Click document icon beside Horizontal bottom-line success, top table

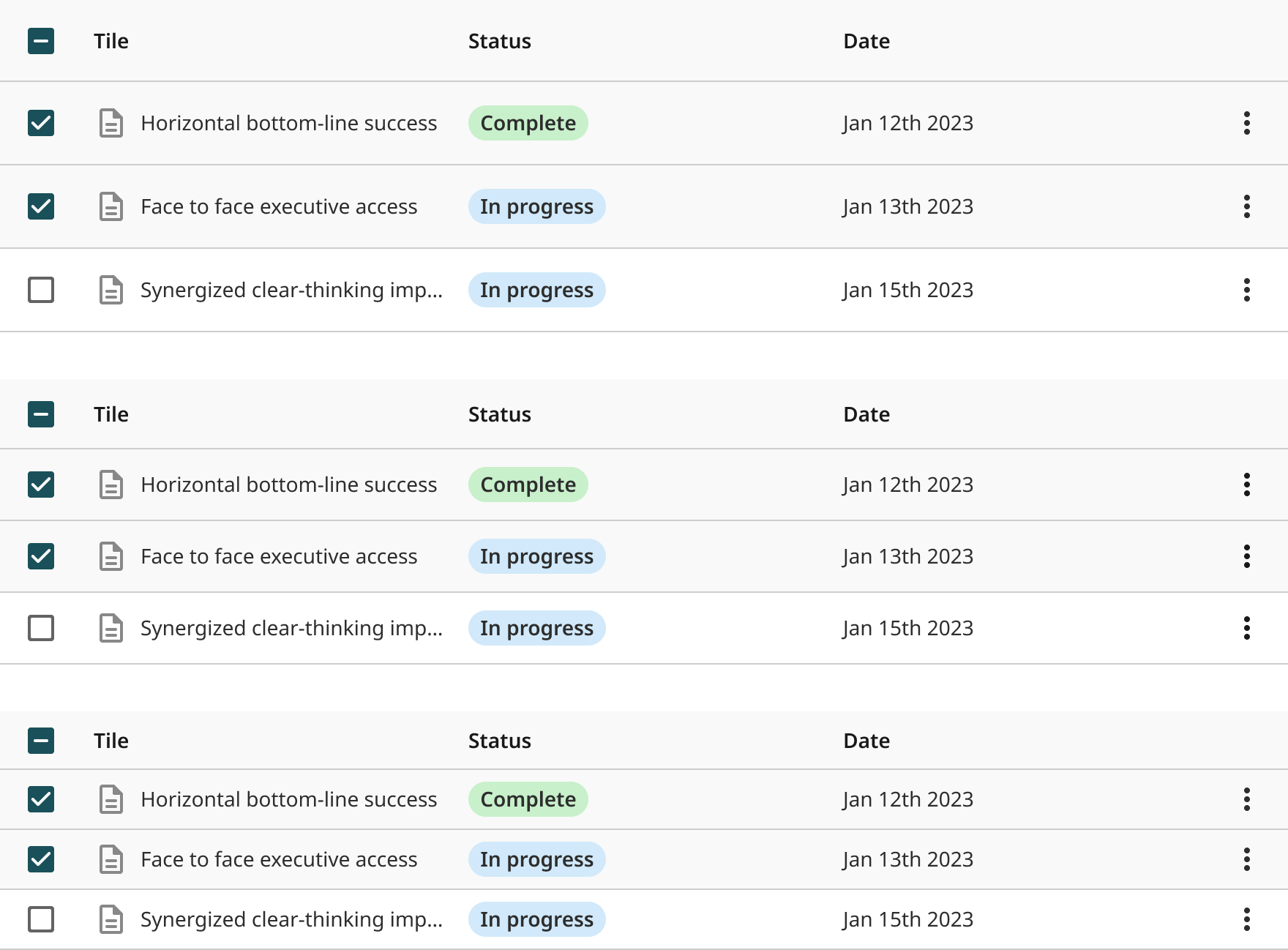111,123
